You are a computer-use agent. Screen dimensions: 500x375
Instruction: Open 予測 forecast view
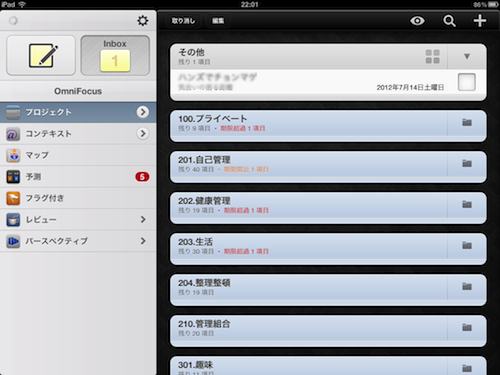tap(78, 176)
